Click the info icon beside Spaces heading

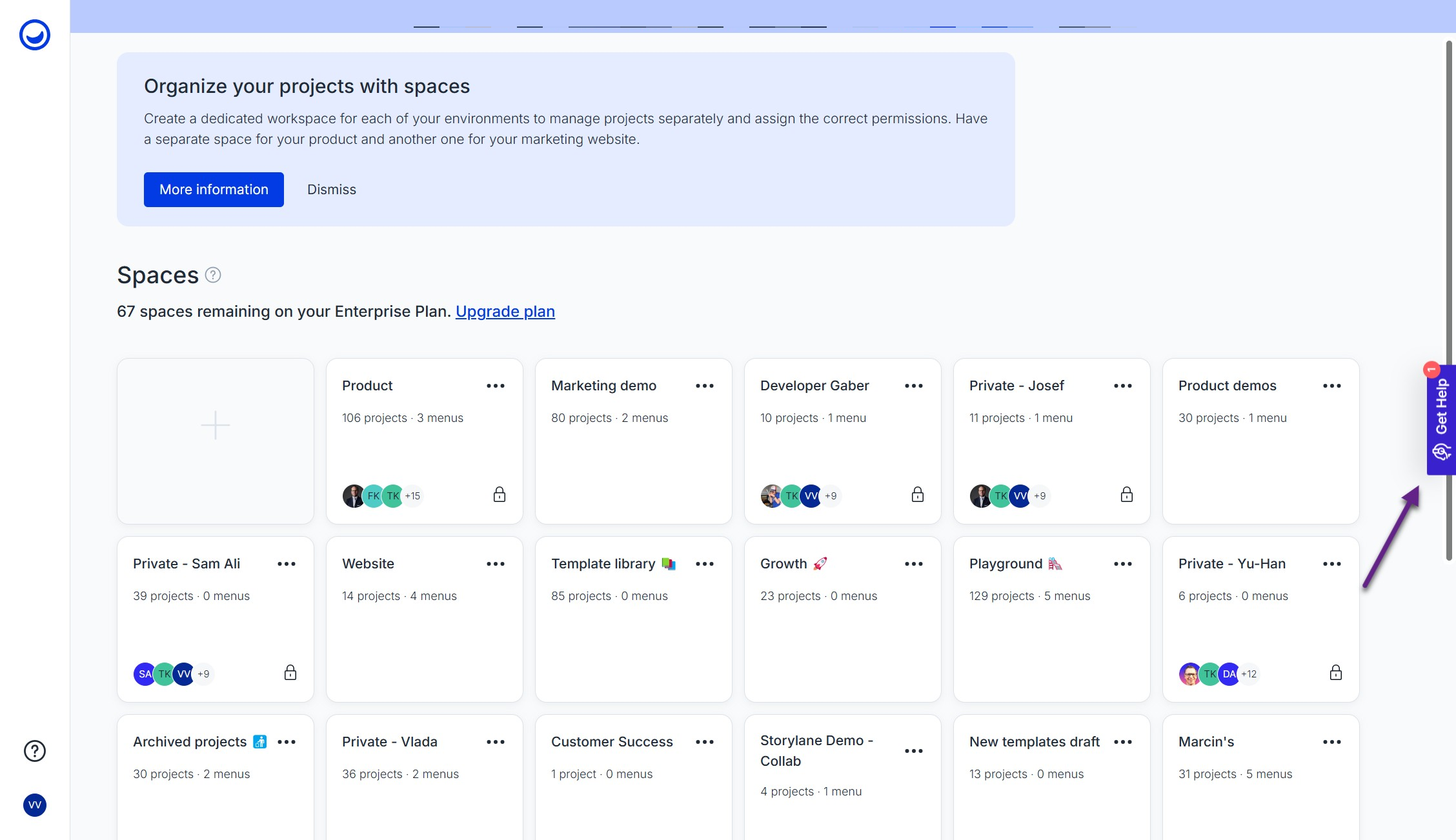click(213, 275)
